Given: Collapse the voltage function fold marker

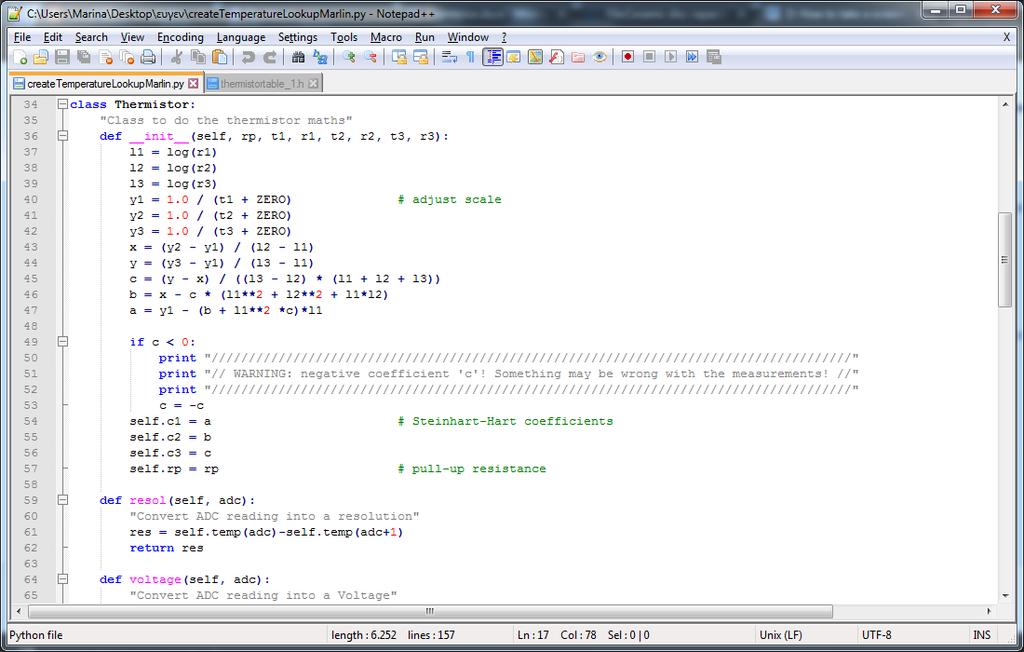Looking at the screenshot, I should pos(63,579).
